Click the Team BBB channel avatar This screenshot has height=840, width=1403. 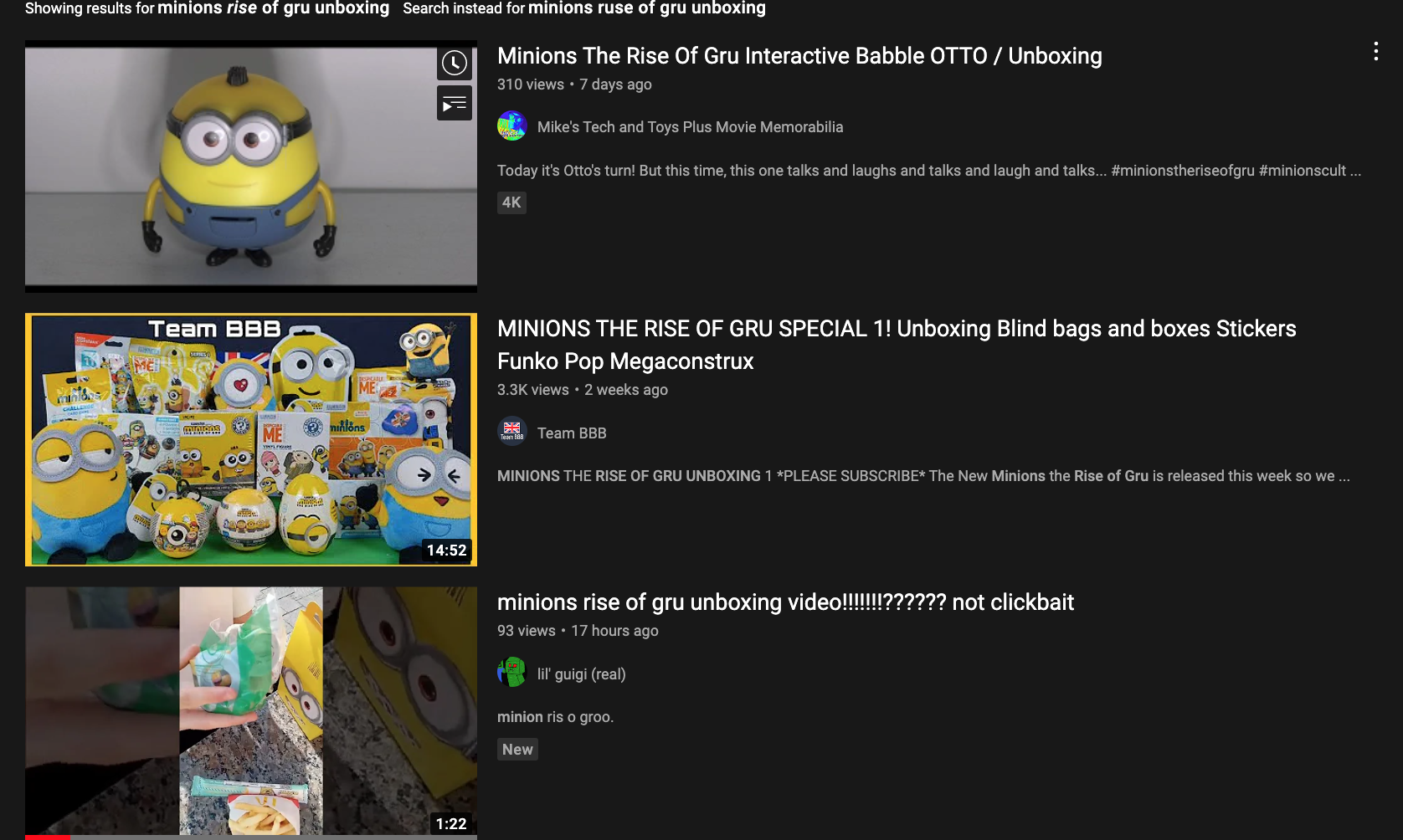pyautogui.click(x=511, y=433)
